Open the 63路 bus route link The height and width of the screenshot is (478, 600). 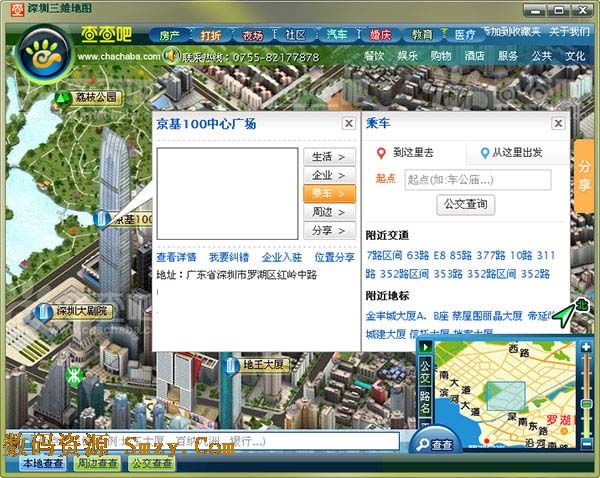pos(418,255)
